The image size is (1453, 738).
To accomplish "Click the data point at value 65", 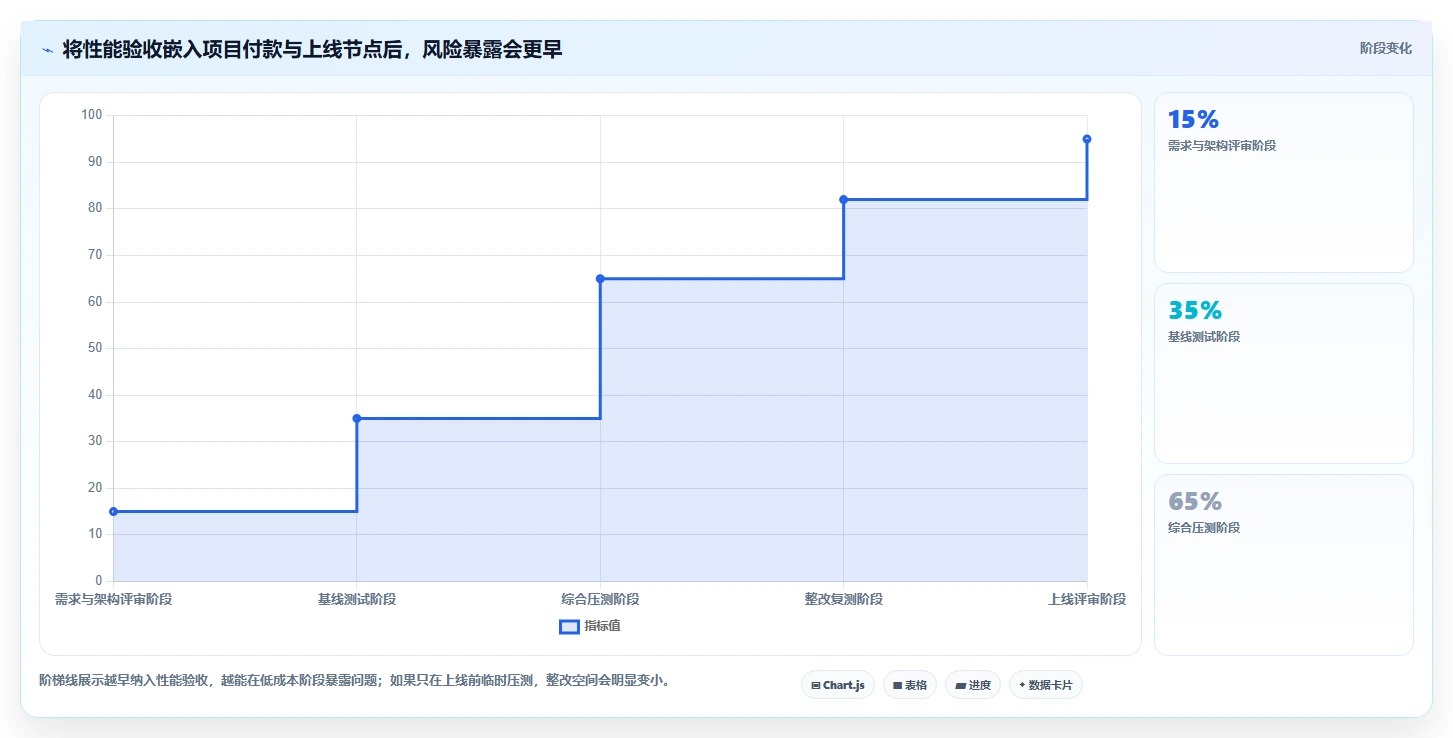I will coord(600,279).
